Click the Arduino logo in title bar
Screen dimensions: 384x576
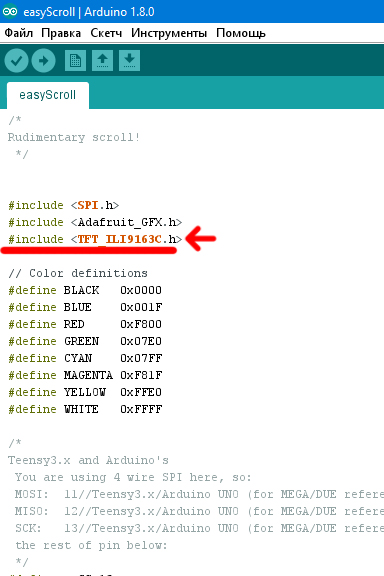click(10, 11)
